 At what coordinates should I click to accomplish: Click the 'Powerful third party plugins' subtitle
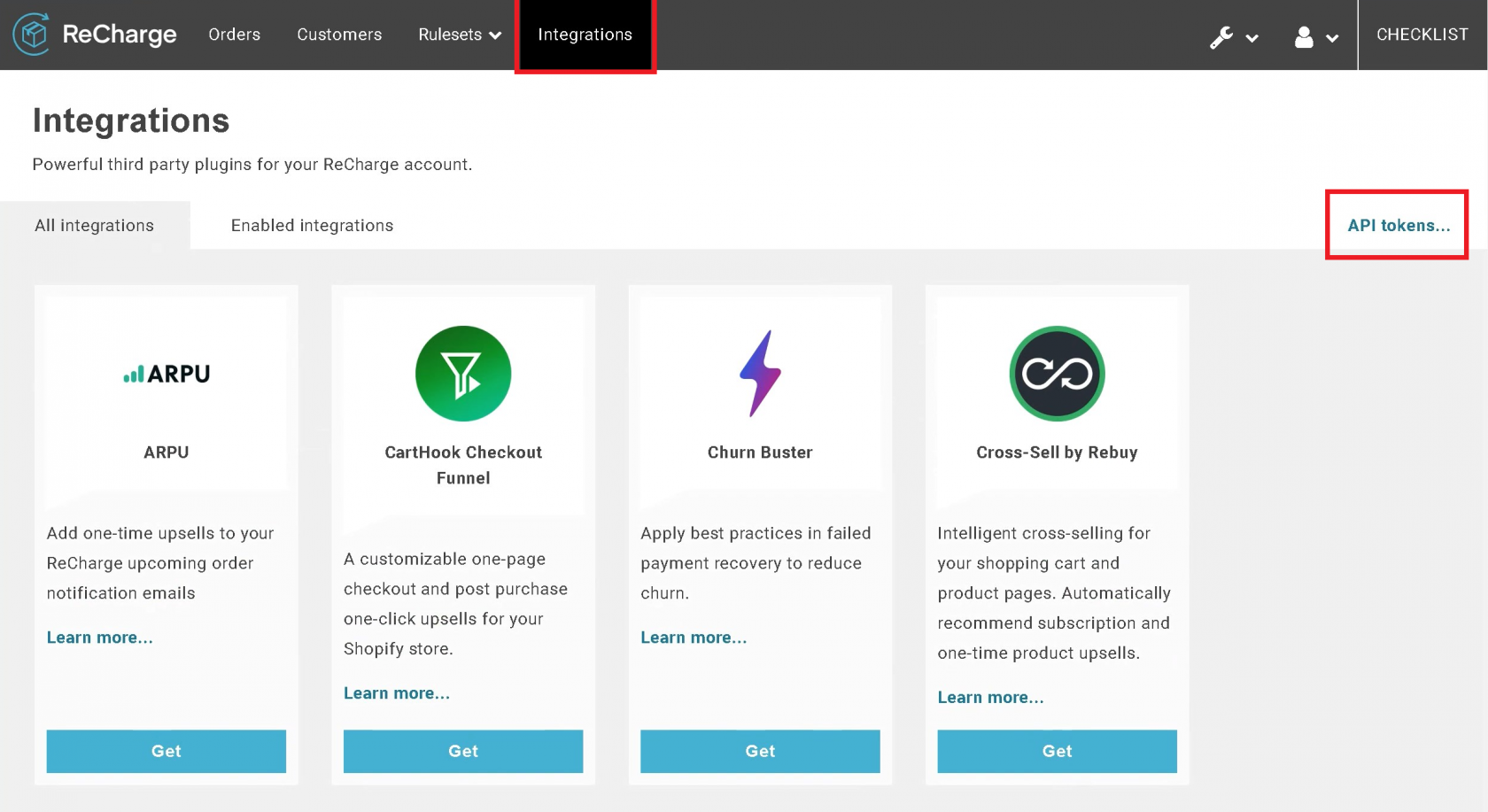pos(252,165)
